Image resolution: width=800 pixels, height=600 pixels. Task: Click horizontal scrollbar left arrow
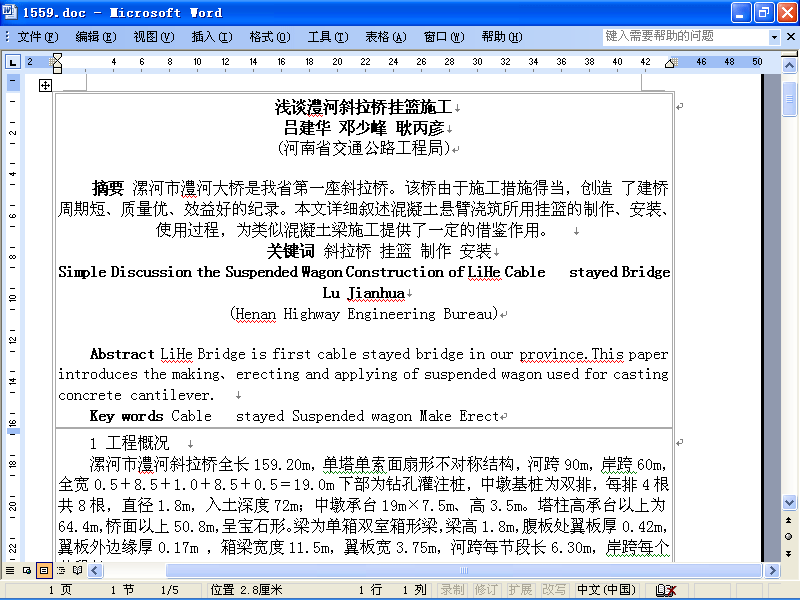click(95, 570)
